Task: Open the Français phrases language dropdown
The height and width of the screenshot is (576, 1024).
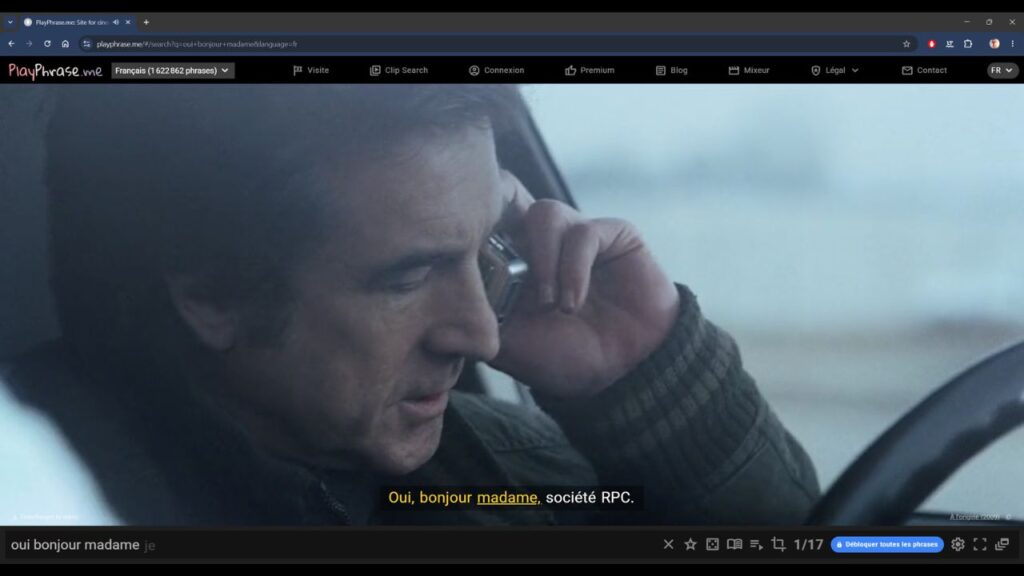Action: point(172,71)
